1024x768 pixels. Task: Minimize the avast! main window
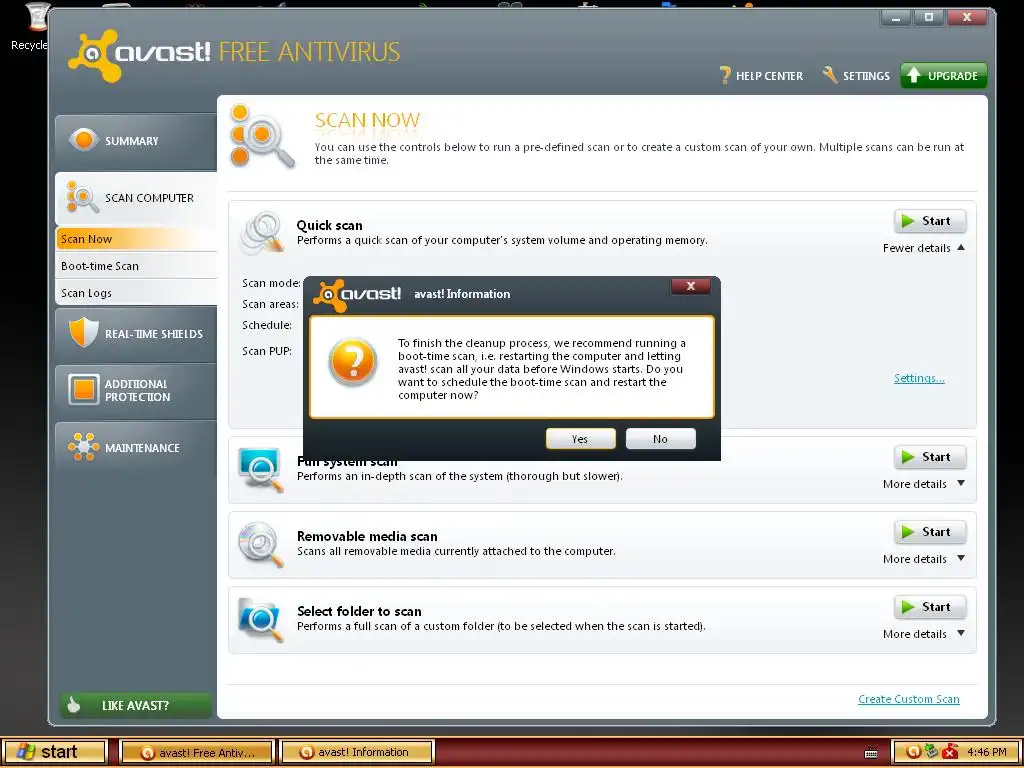[895, 18]
